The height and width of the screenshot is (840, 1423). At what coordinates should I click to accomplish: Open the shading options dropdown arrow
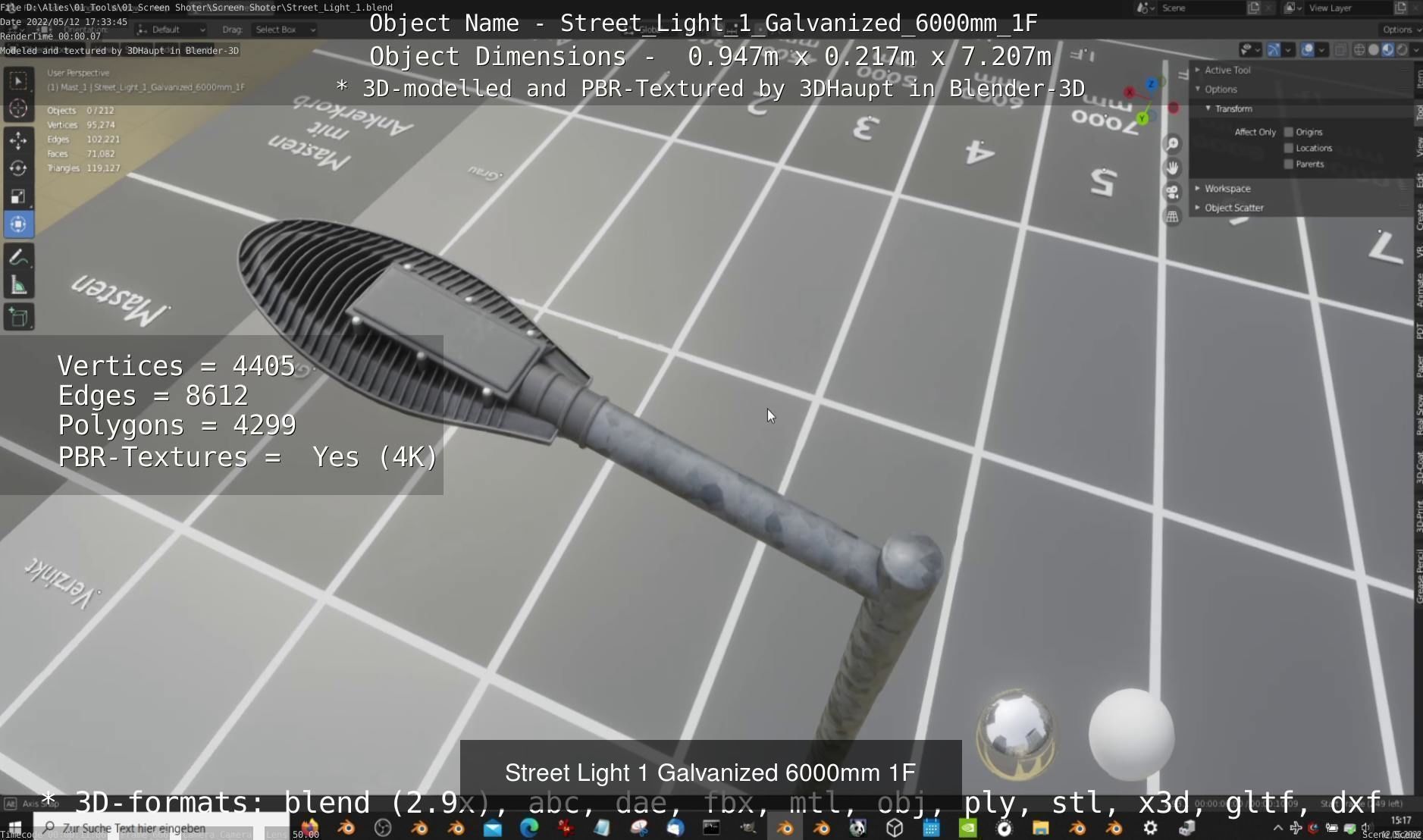(x=1417, y=49)
